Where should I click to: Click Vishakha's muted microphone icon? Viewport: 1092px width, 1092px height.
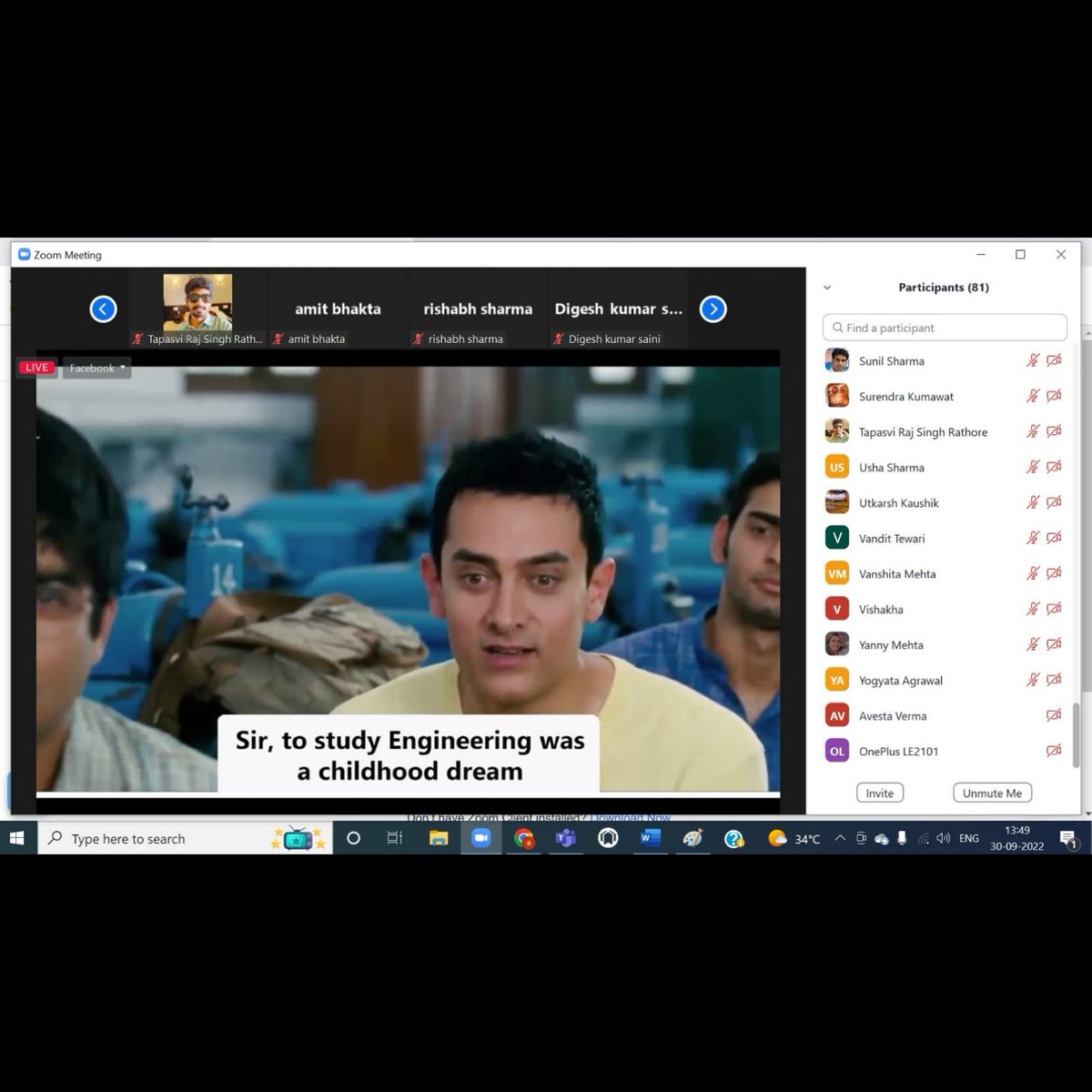point(1033,609)
